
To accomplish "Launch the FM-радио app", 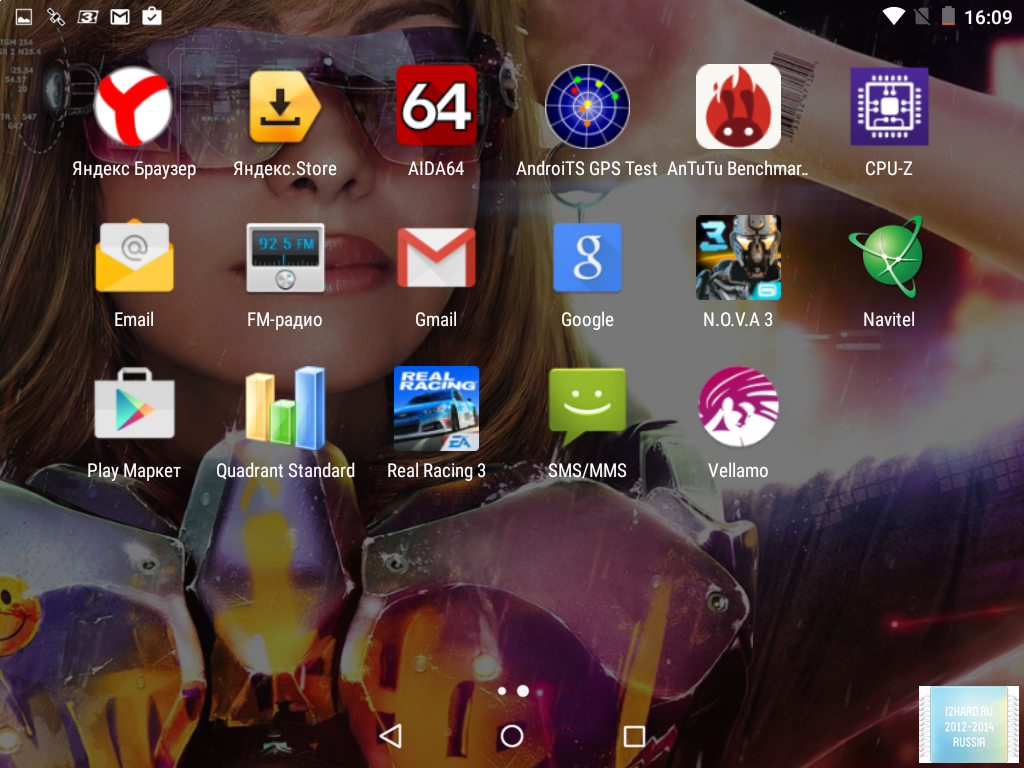I will click(285, 258).
